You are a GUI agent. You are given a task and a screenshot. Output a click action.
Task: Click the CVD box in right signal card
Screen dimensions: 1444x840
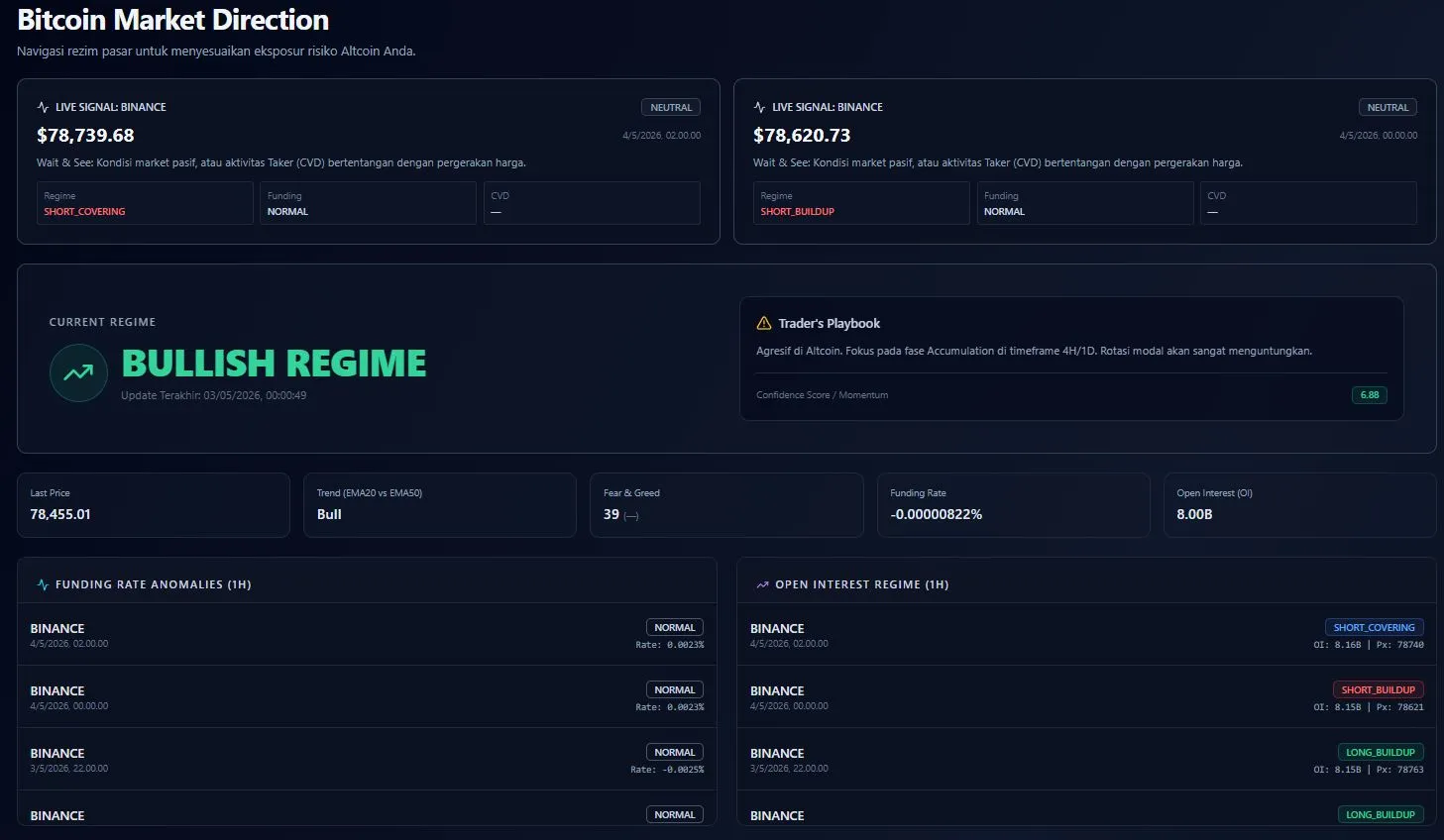coord(1308,203)
